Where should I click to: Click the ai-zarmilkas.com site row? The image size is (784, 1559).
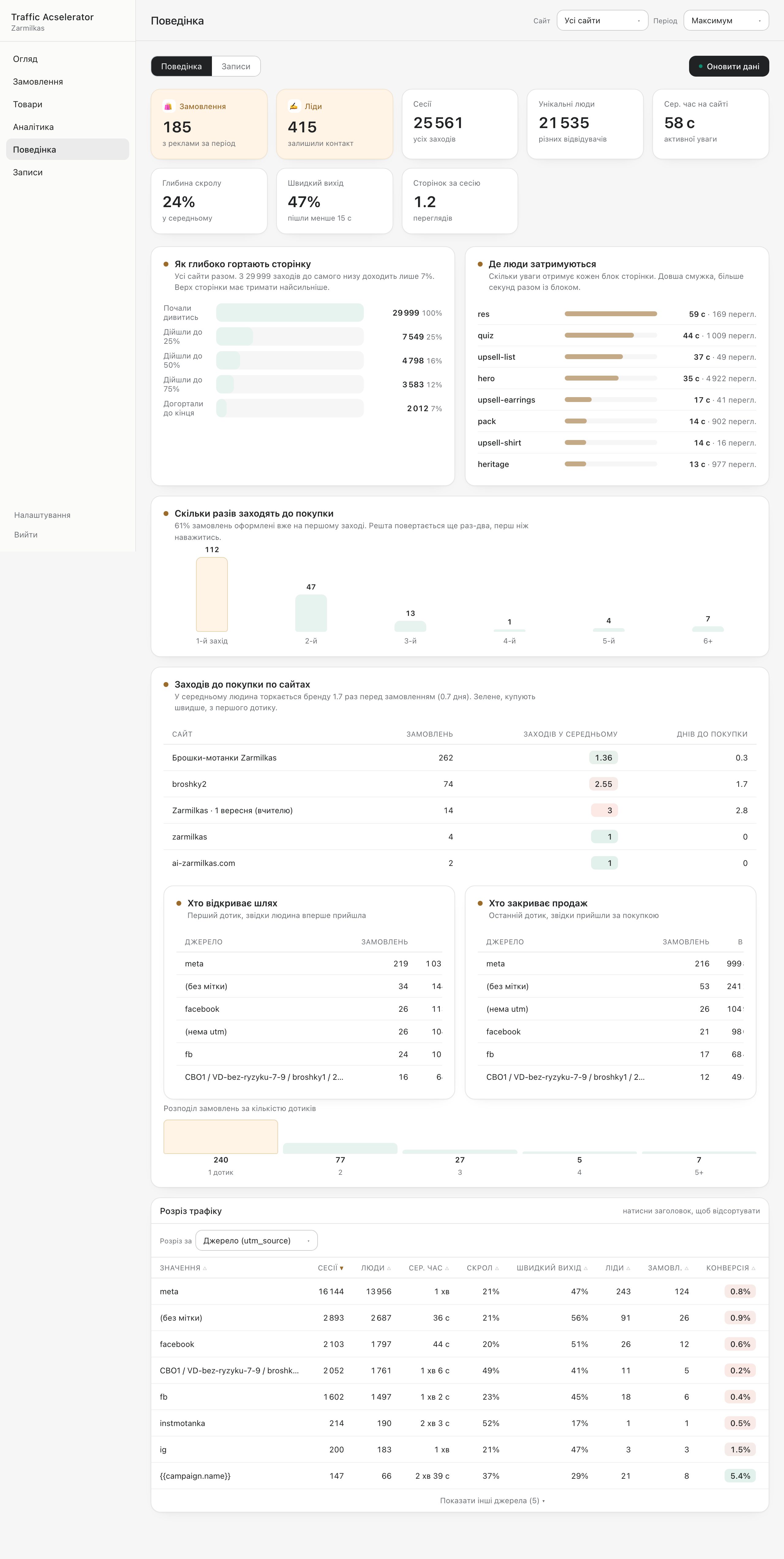[x=460, y=863]
